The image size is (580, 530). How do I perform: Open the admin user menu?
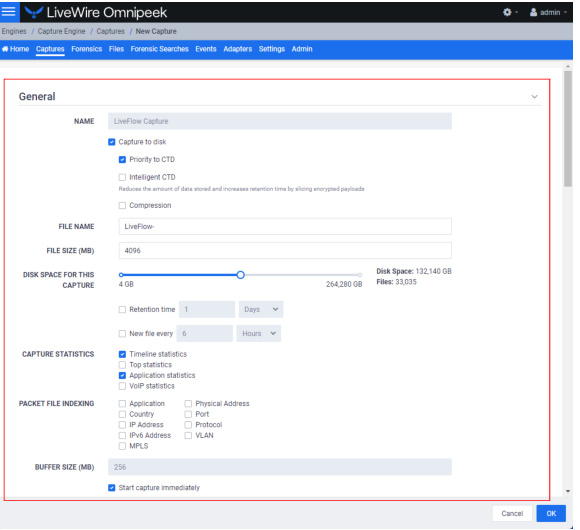548,12
